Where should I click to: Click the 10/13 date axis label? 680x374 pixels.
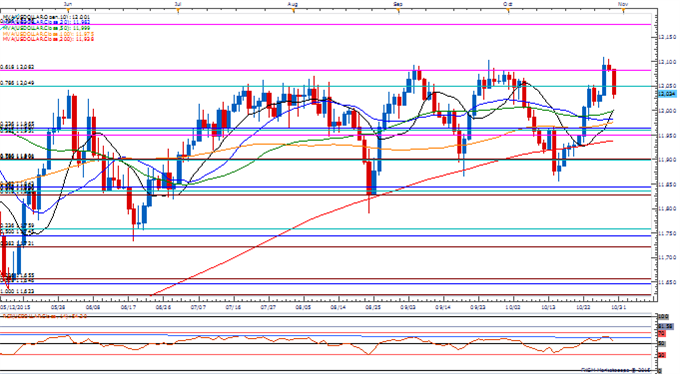549,307
